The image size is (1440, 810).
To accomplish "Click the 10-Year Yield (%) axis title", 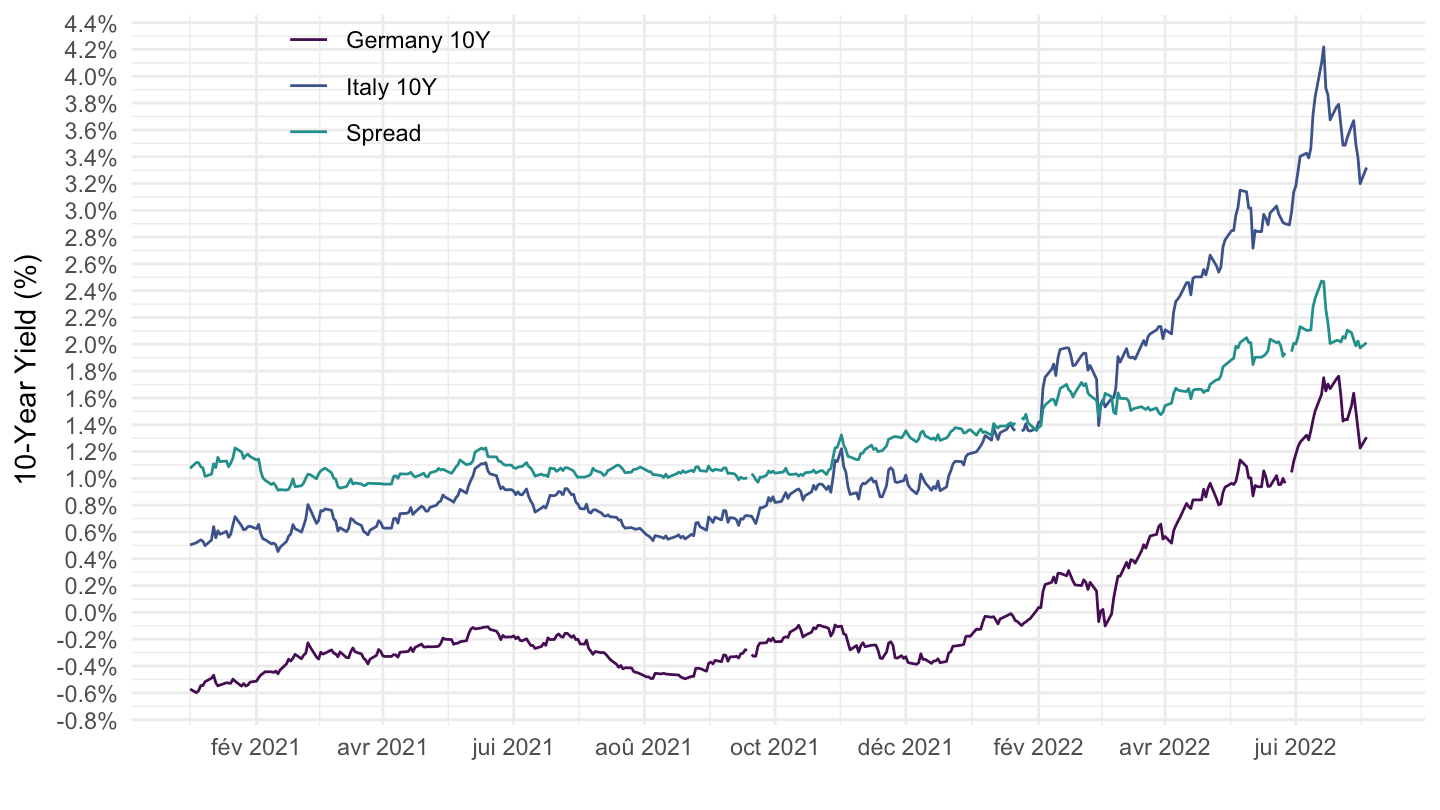I will (x=31, y=369).
